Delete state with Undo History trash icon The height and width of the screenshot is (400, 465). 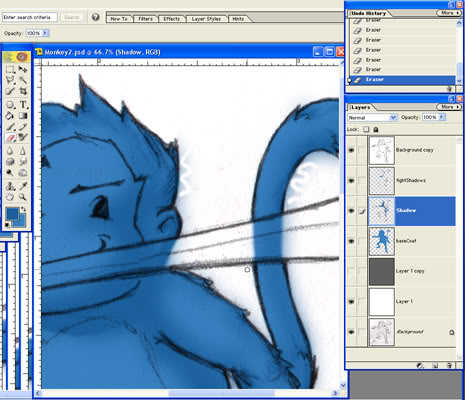tap(449, 89)
